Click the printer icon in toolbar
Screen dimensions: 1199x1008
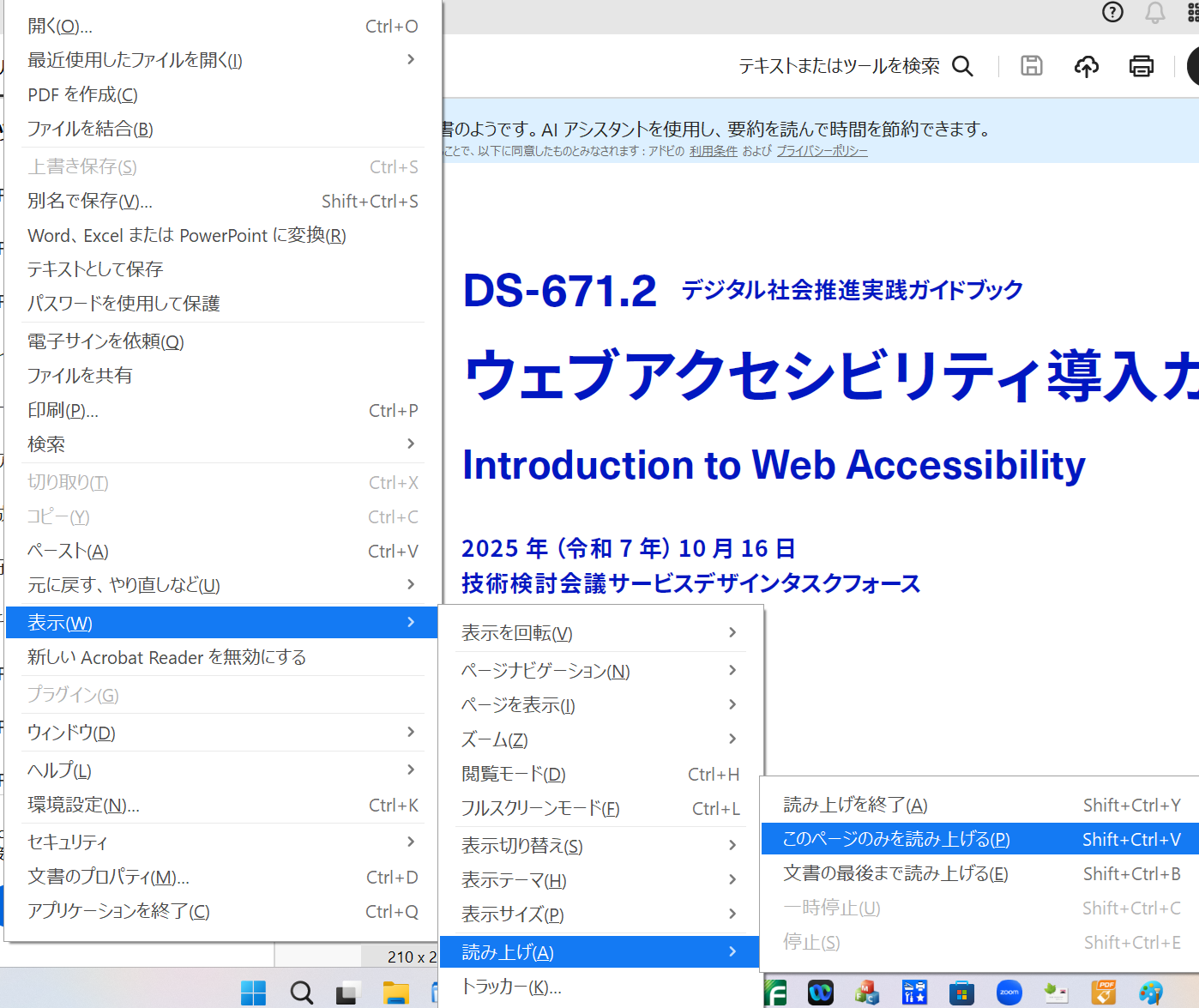tap(1141, 66)
